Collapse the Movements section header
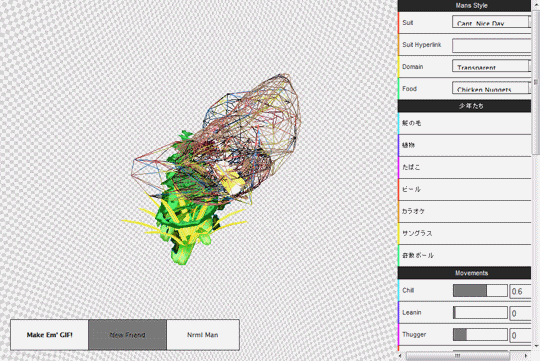 pyautogui.click(x=464, y=273)
